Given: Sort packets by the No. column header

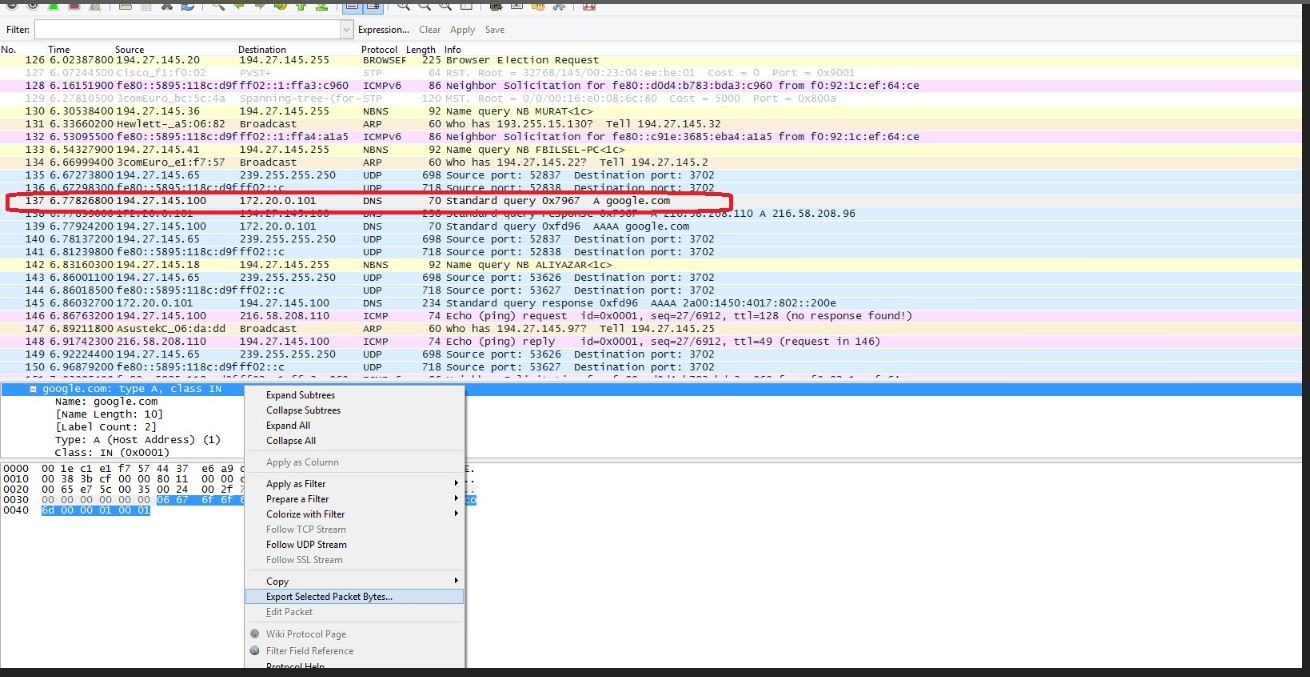Looking at the screenshot, I should [9, 49].
